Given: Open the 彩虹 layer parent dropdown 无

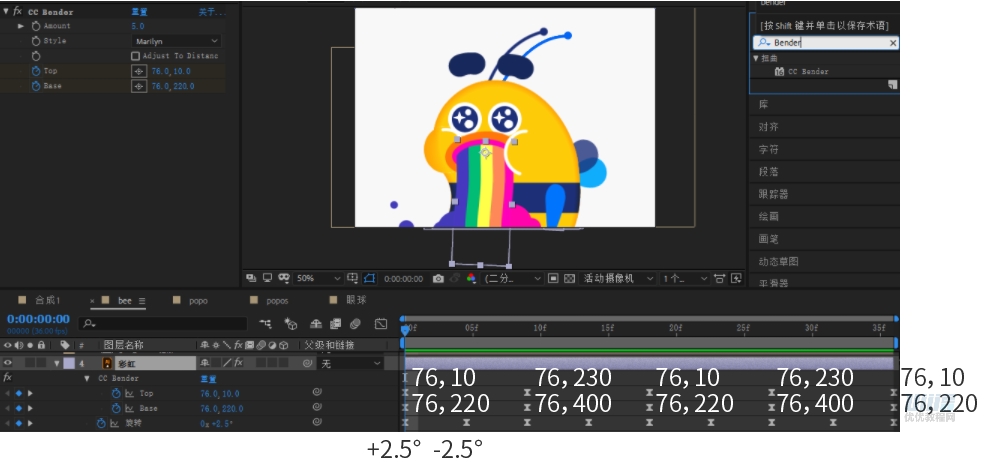Looking at the screenshot, I should [x=352, y=364].
